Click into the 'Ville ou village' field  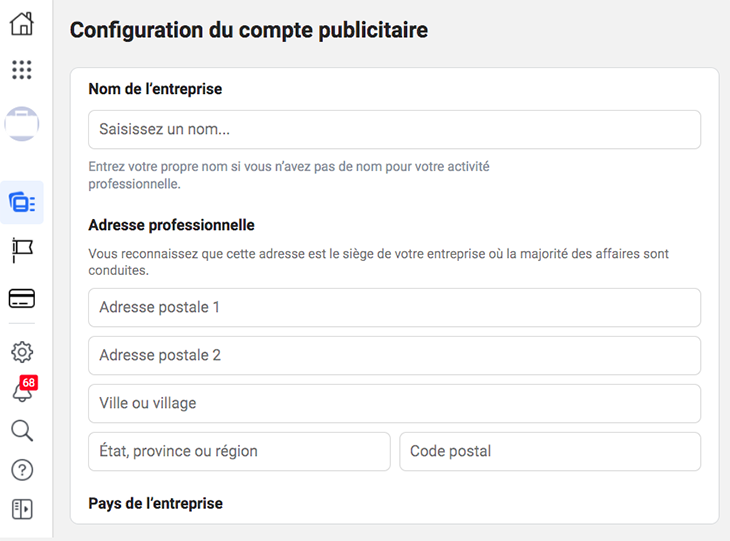point(394,404)
